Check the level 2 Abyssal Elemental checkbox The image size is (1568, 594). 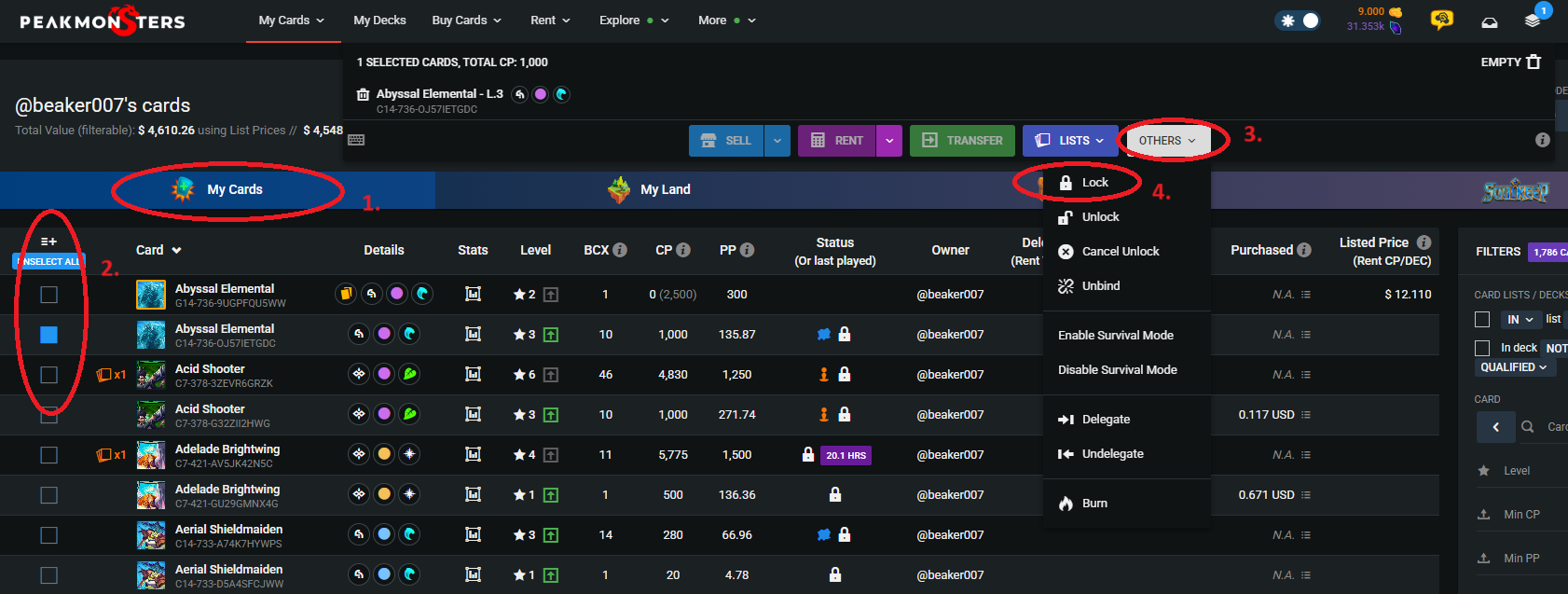click(x=48, y=295)
